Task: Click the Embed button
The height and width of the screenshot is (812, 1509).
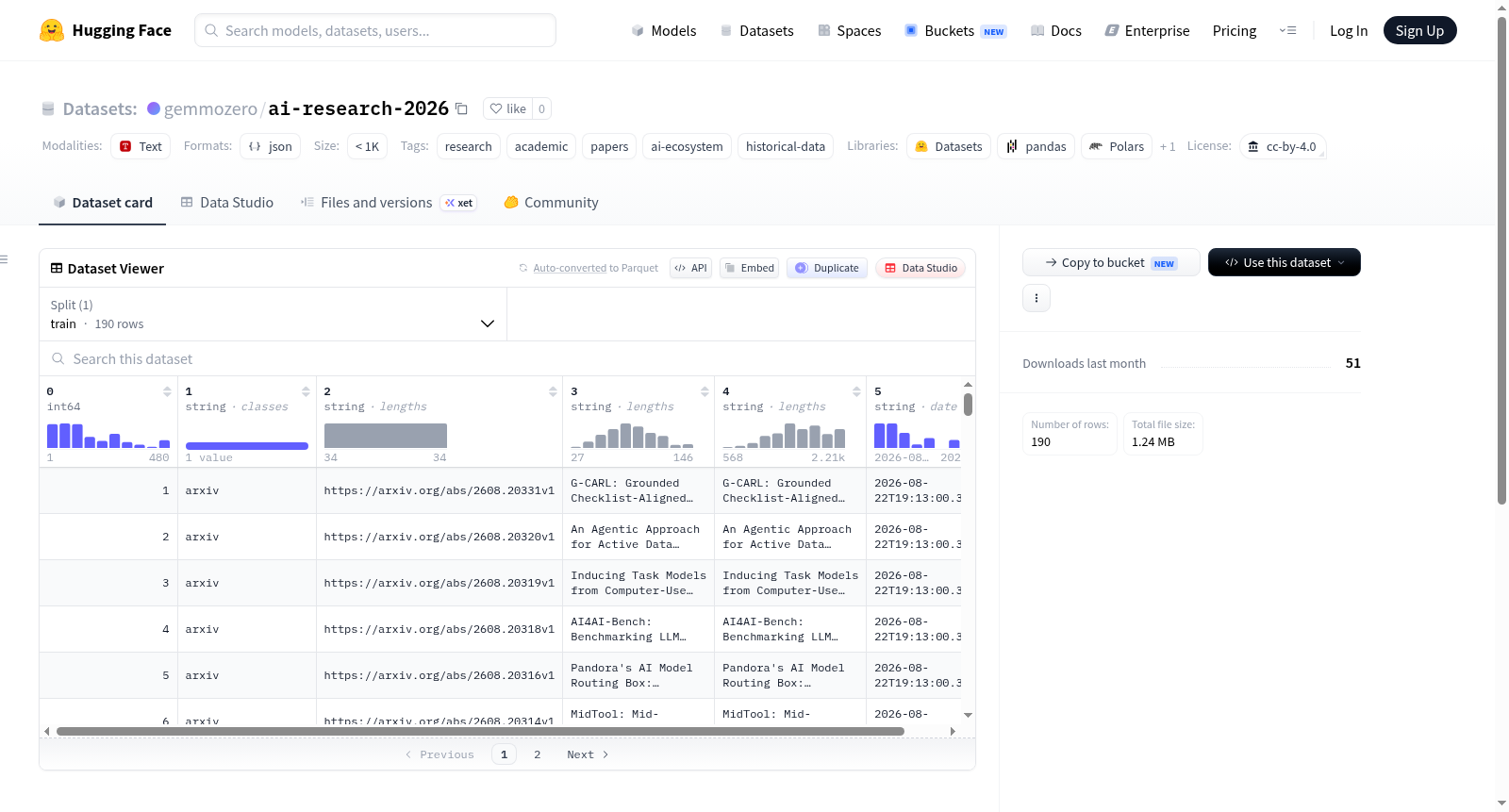Action: [x=749, y=268]
